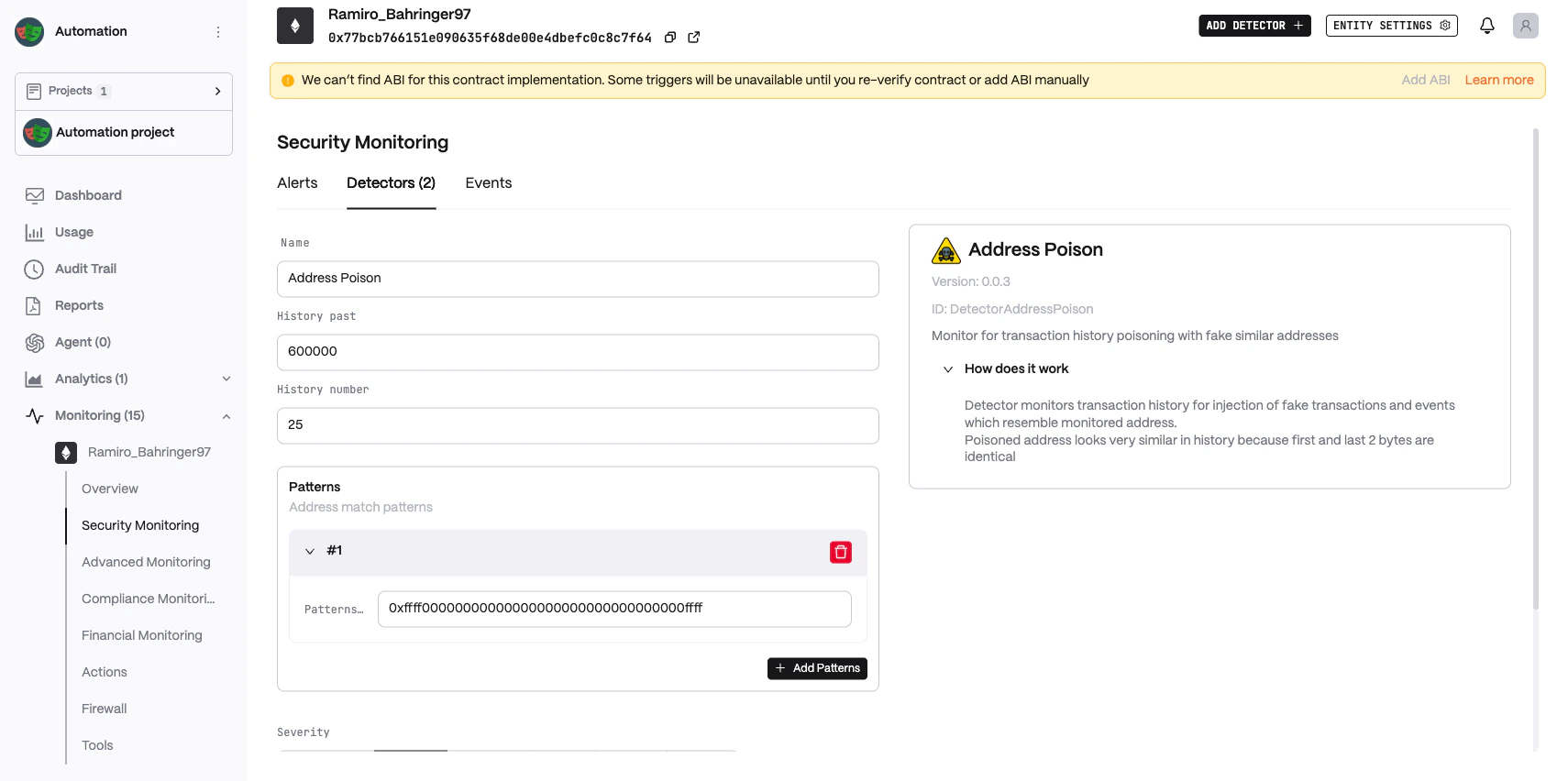This screenshot has width=1568, height=781.
Task: Click the yellow warning banner icon
Action: pyautogui.click(x=288, y=81)
